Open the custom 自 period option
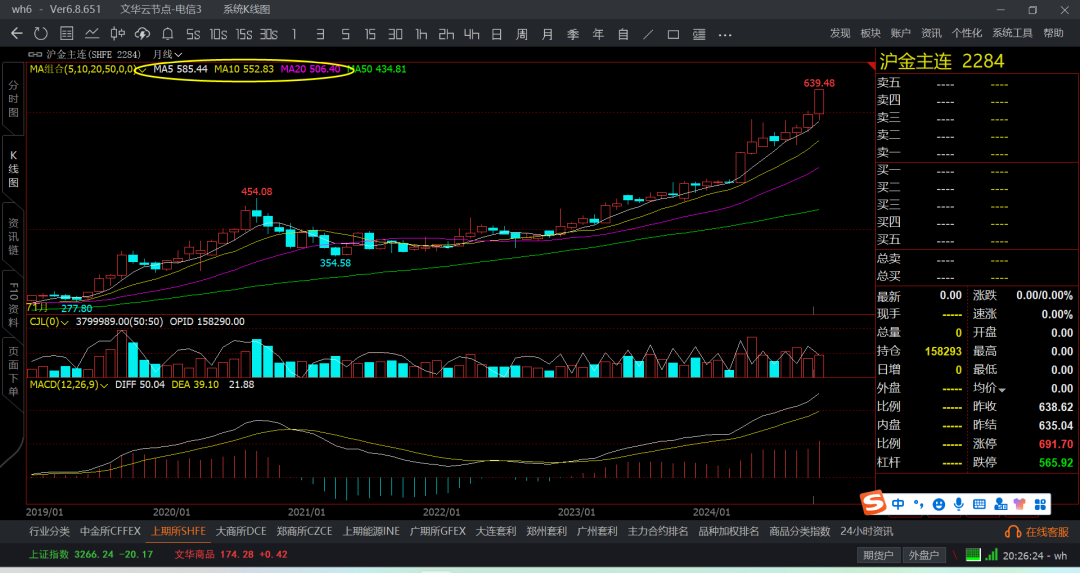 coord(623,34)
